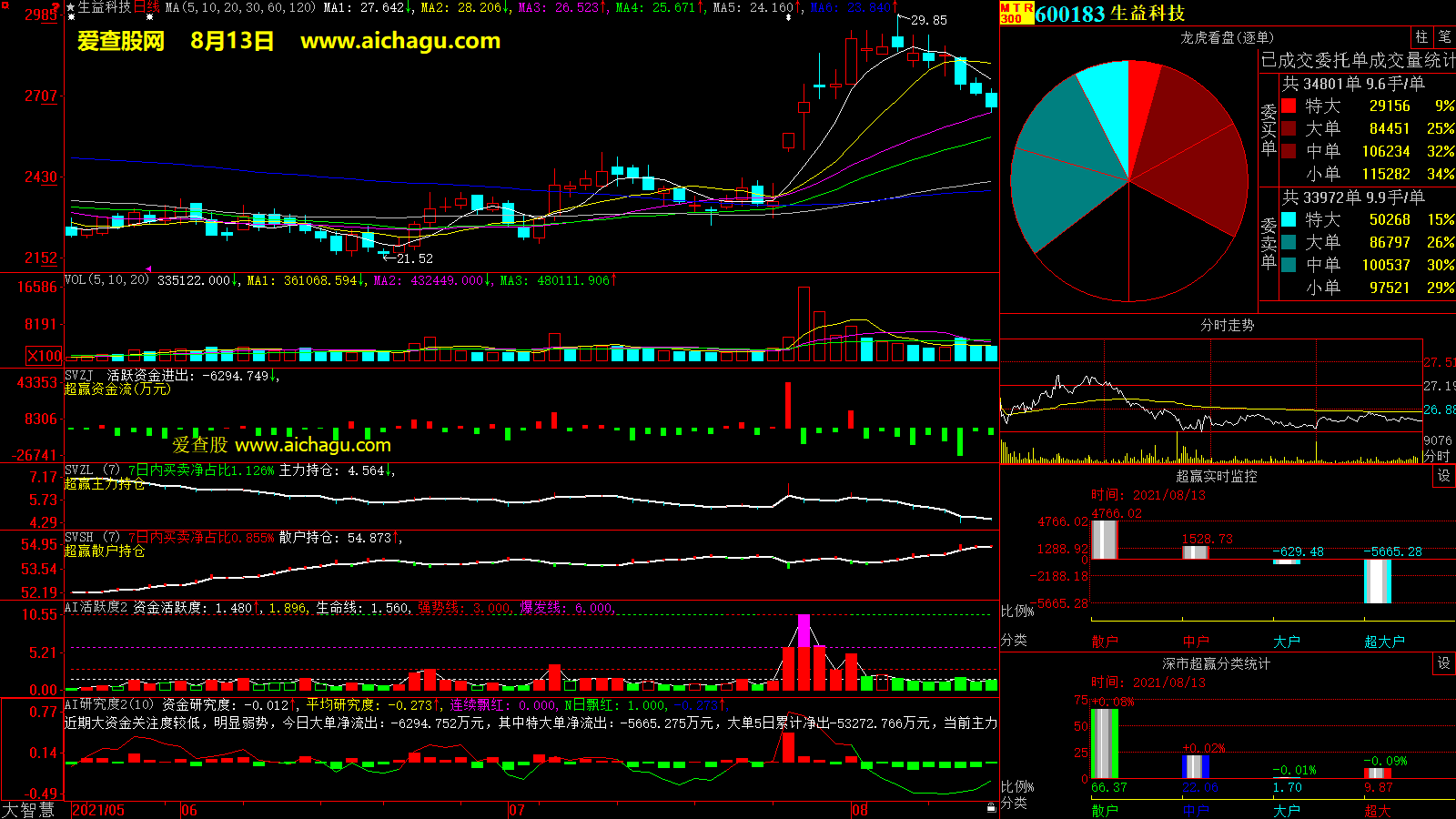Select the 08 month marker on timeline
The width and height of the screenshot is (1456, 819).
[x=859, y=810]
